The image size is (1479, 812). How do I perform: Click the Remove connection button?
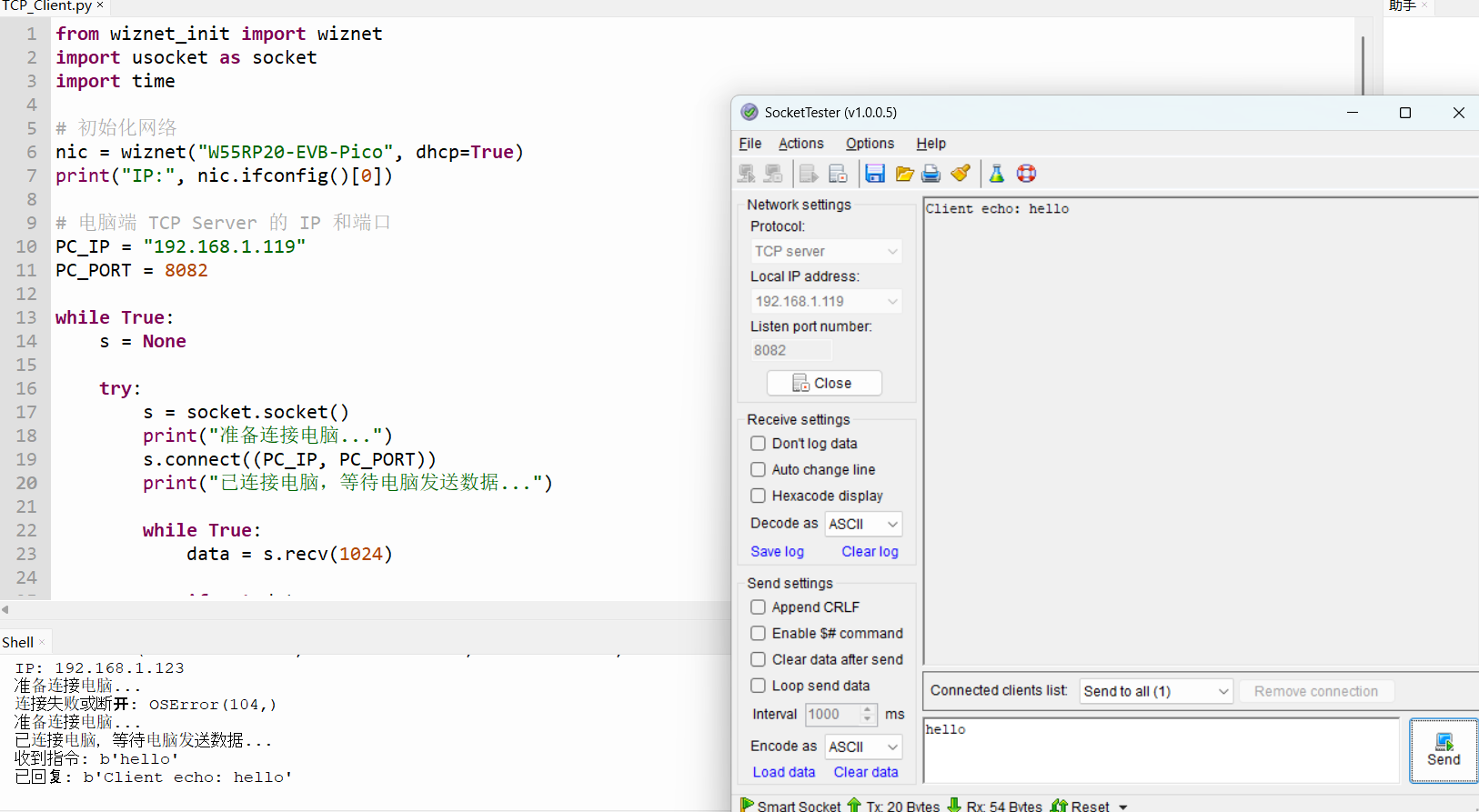click(1316, 691)
